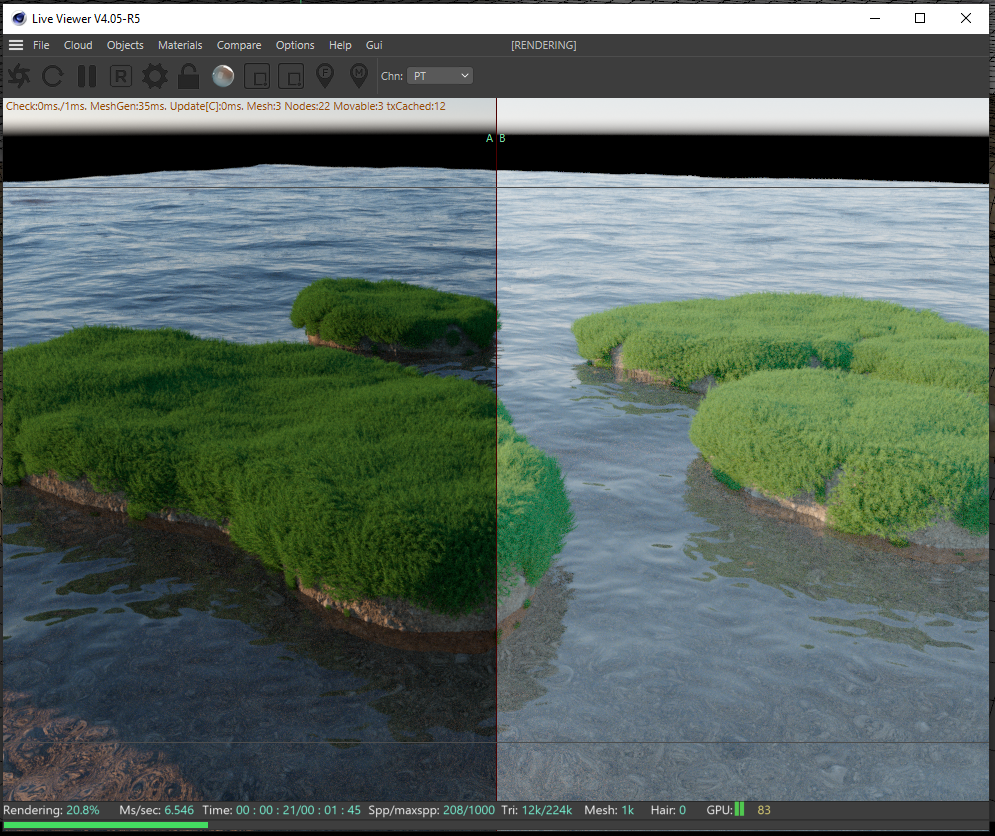Open the Compare menu

[x=239, y=45]
